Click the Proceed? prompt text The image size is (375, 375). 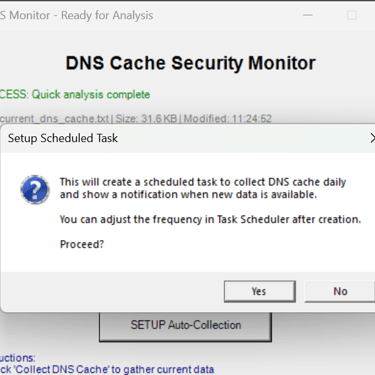(82, 244)
